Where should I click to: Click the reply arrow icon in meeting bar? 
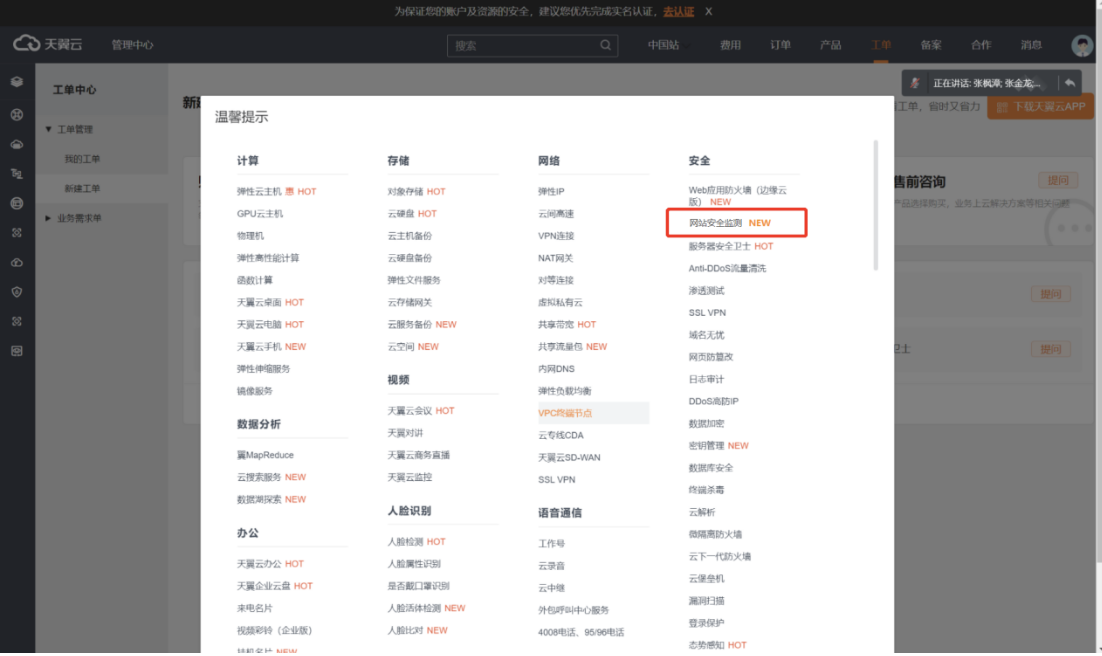coord(1069,83)
